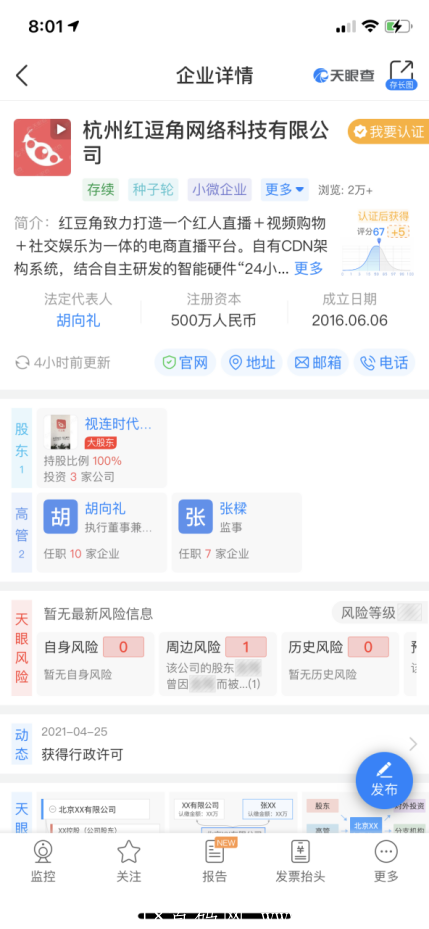429x929 pixels.
Task: Tap the 2016.06.06 founding date
Action: point(350,321)
